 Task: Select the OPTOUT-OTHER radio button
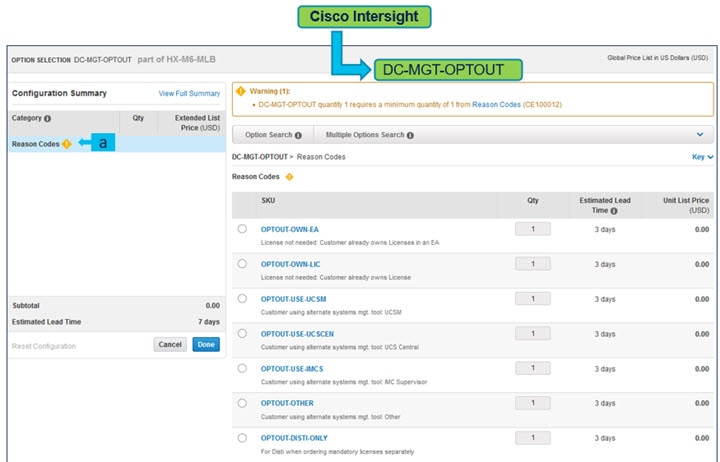pos(242,403)
